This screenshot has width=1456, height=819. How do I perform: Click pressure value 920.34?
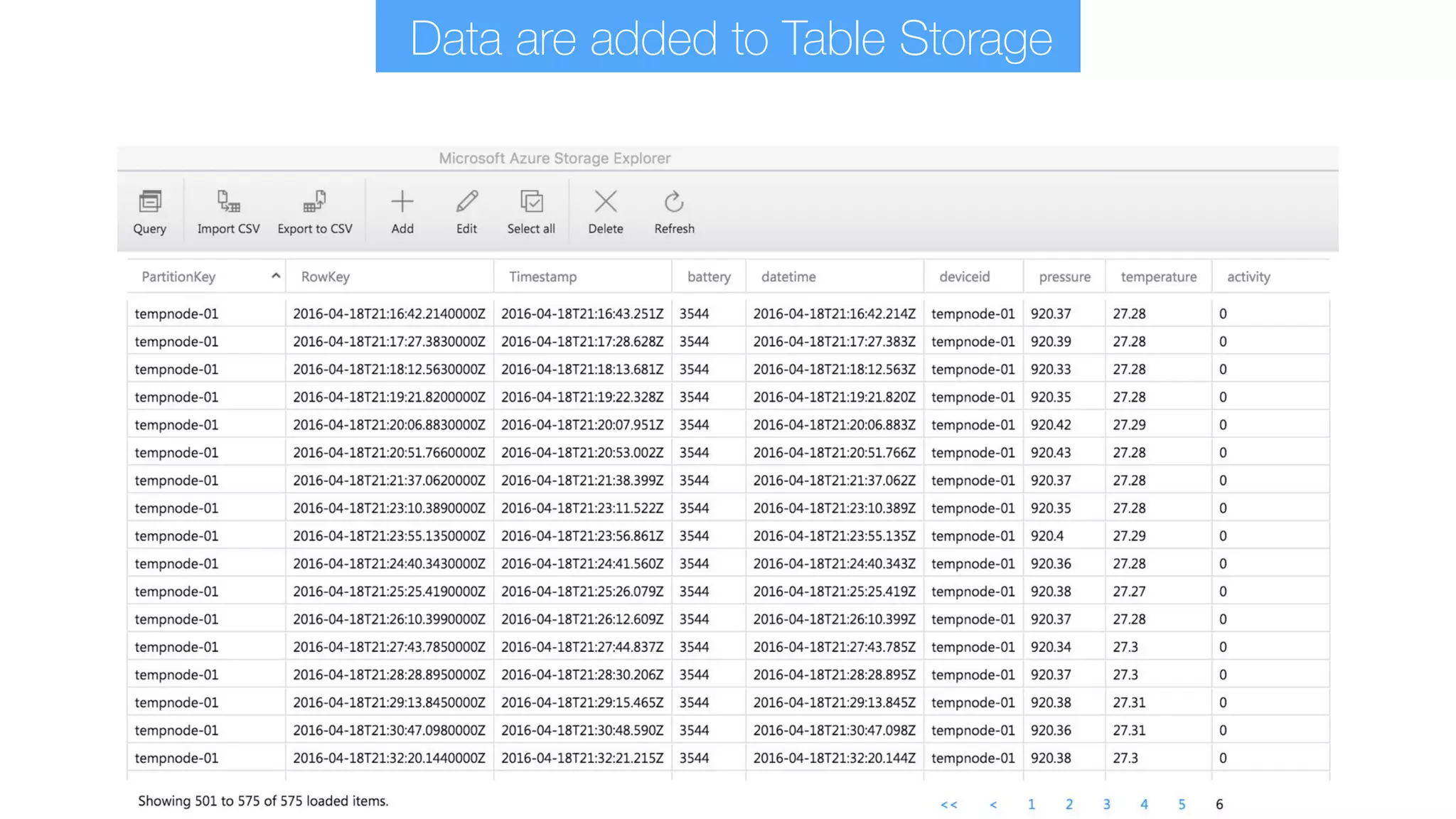1051,647
